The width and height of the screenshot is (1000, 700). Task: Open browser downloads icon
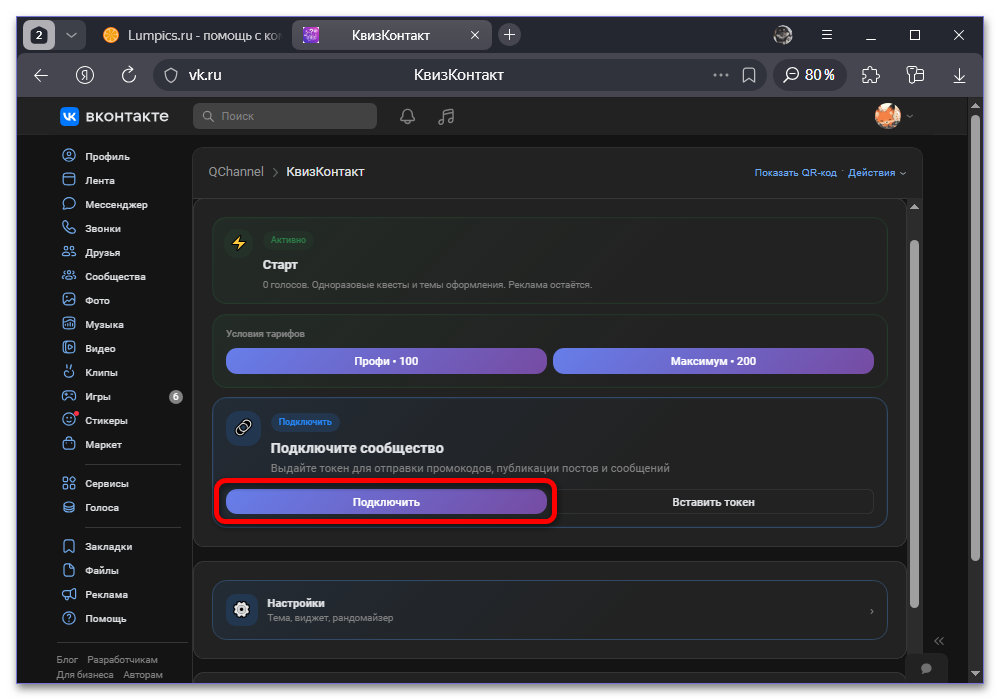click(x=959, y=75)
